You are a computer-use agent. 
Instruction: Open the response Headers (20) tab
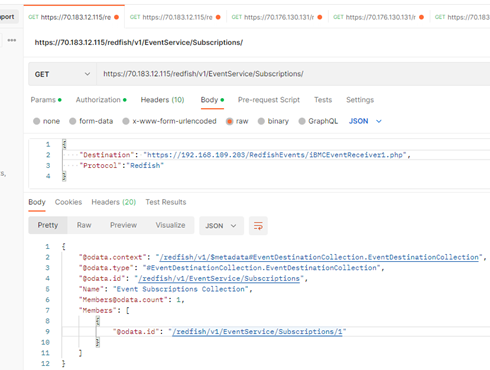[x=114, y=202]
